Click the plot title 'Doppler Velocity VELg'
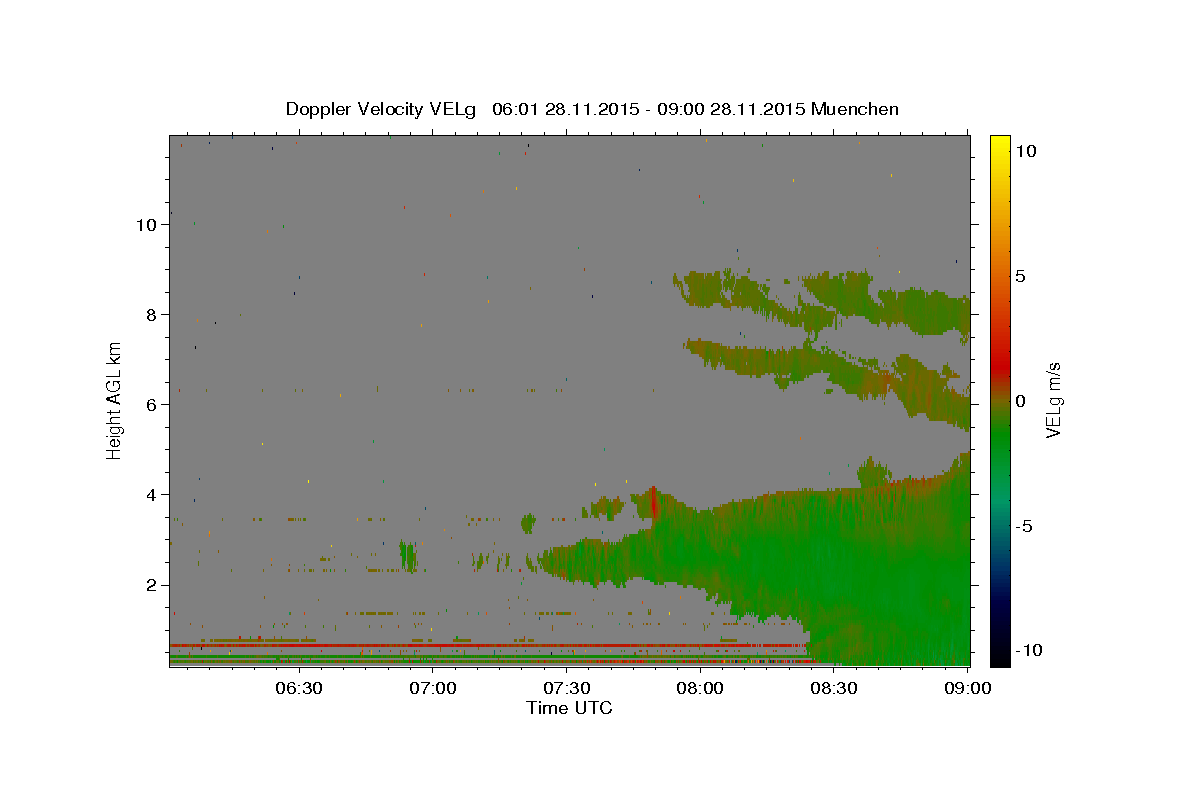 pos(381,109)
